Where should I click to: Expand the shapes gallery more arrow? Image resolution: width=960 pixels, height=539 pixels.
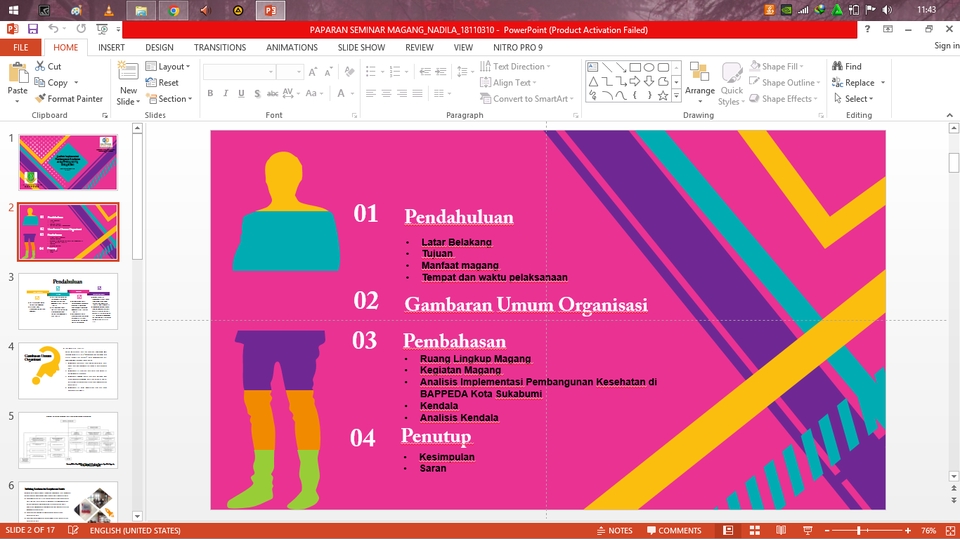tap(677, 96)
